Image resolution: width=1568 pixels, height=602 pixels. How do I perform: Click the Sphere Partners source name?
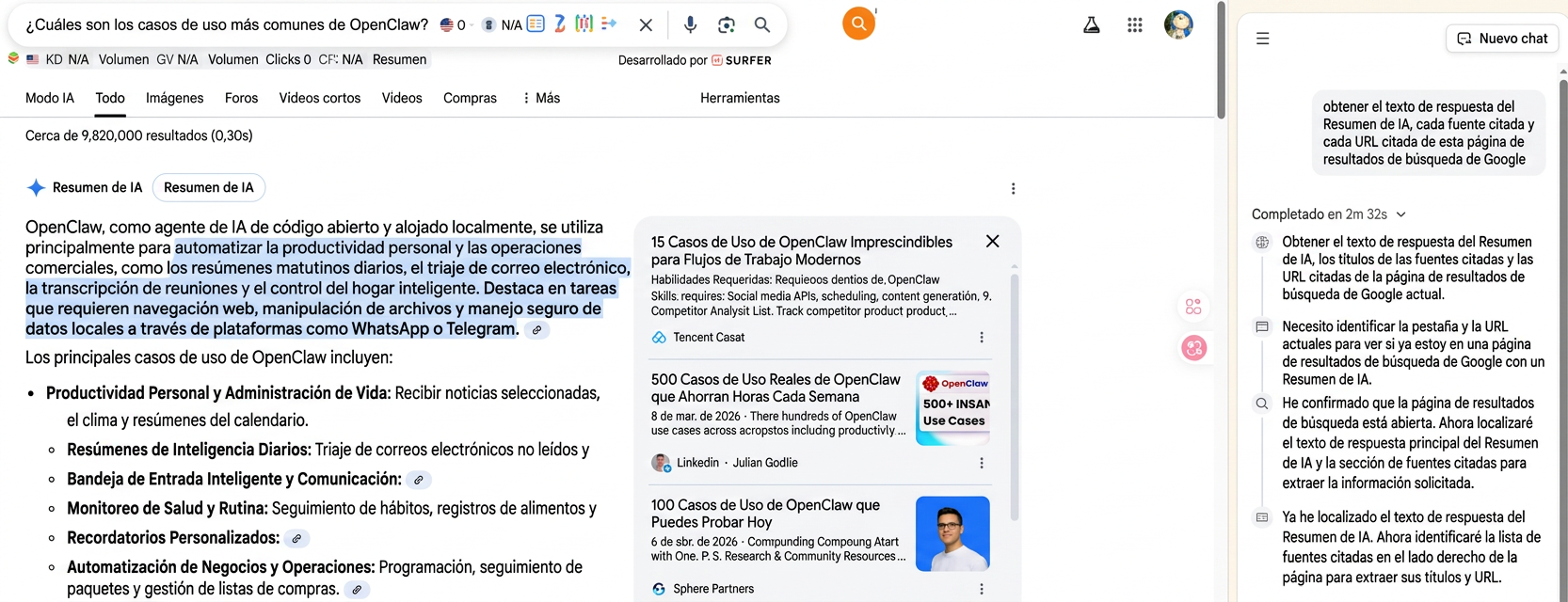[713, 589]
